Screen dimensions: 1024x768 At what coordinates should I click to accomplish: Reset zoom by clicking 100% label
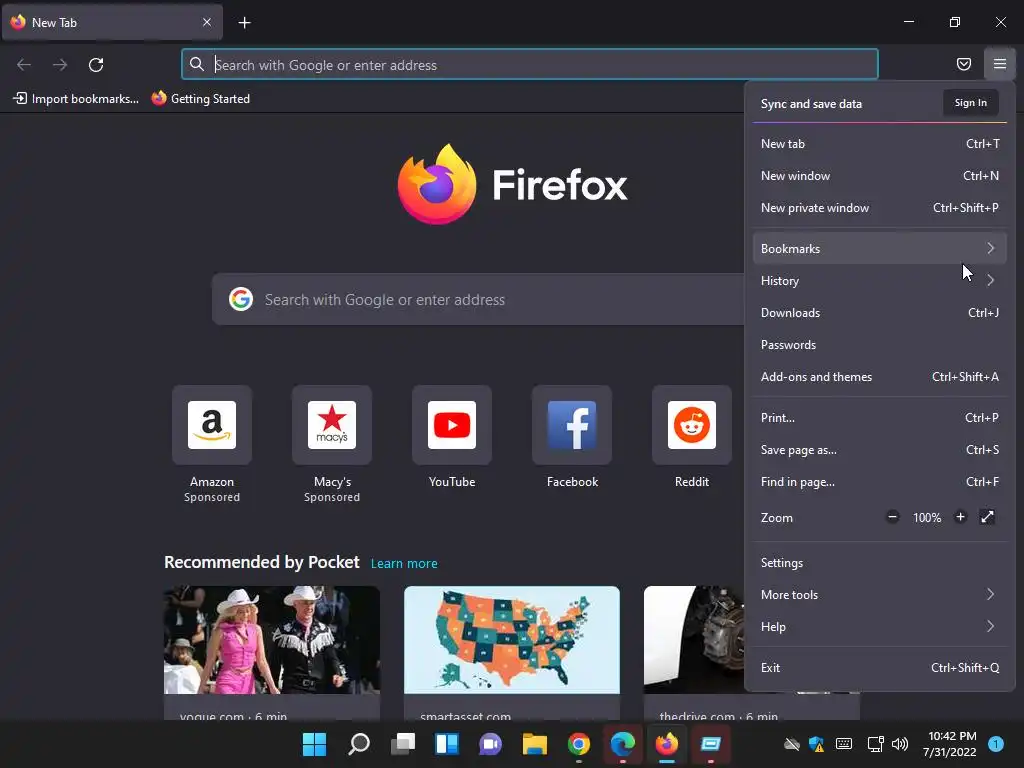point(927,518)
